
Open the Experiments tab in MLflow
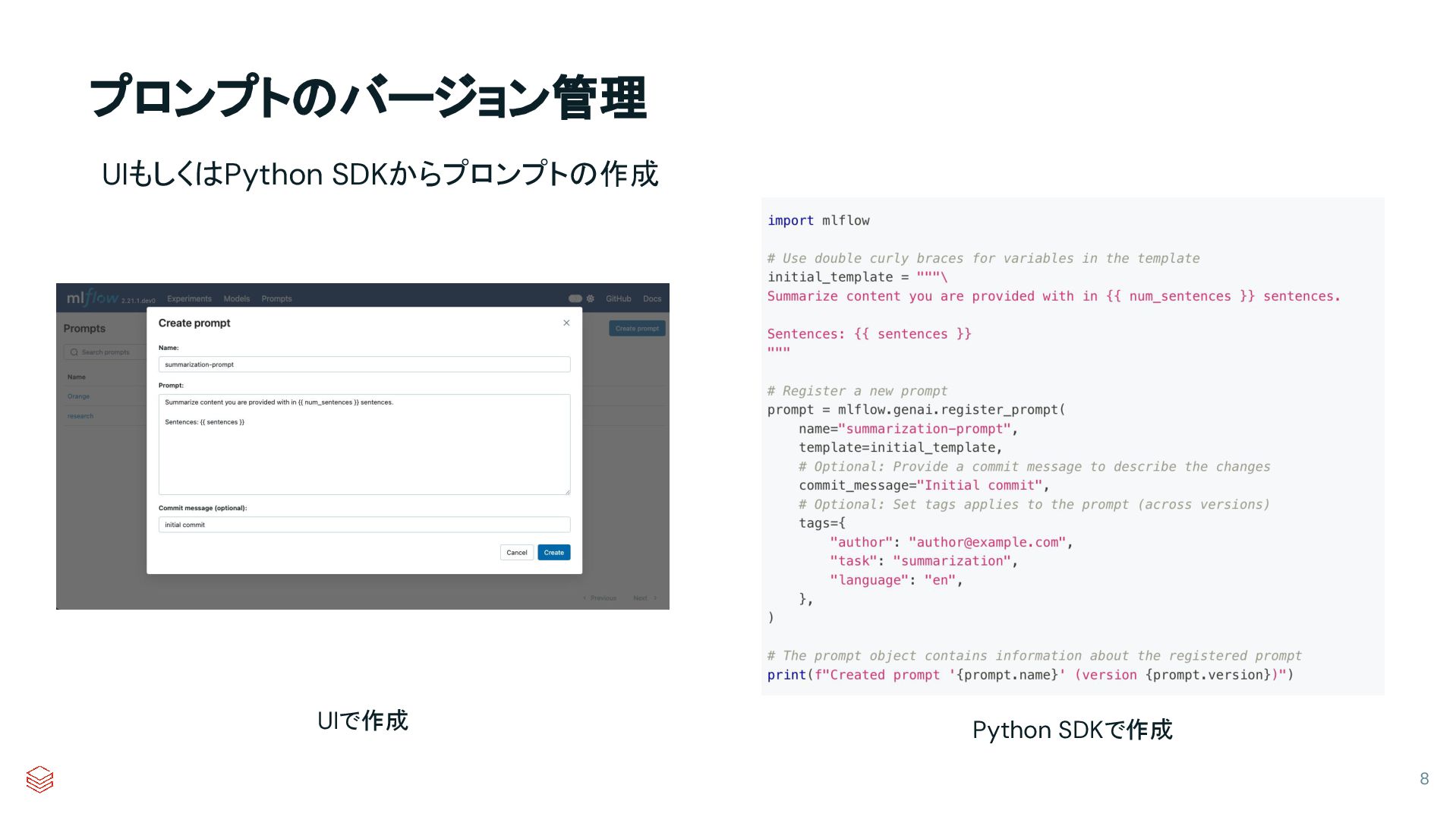189,299
